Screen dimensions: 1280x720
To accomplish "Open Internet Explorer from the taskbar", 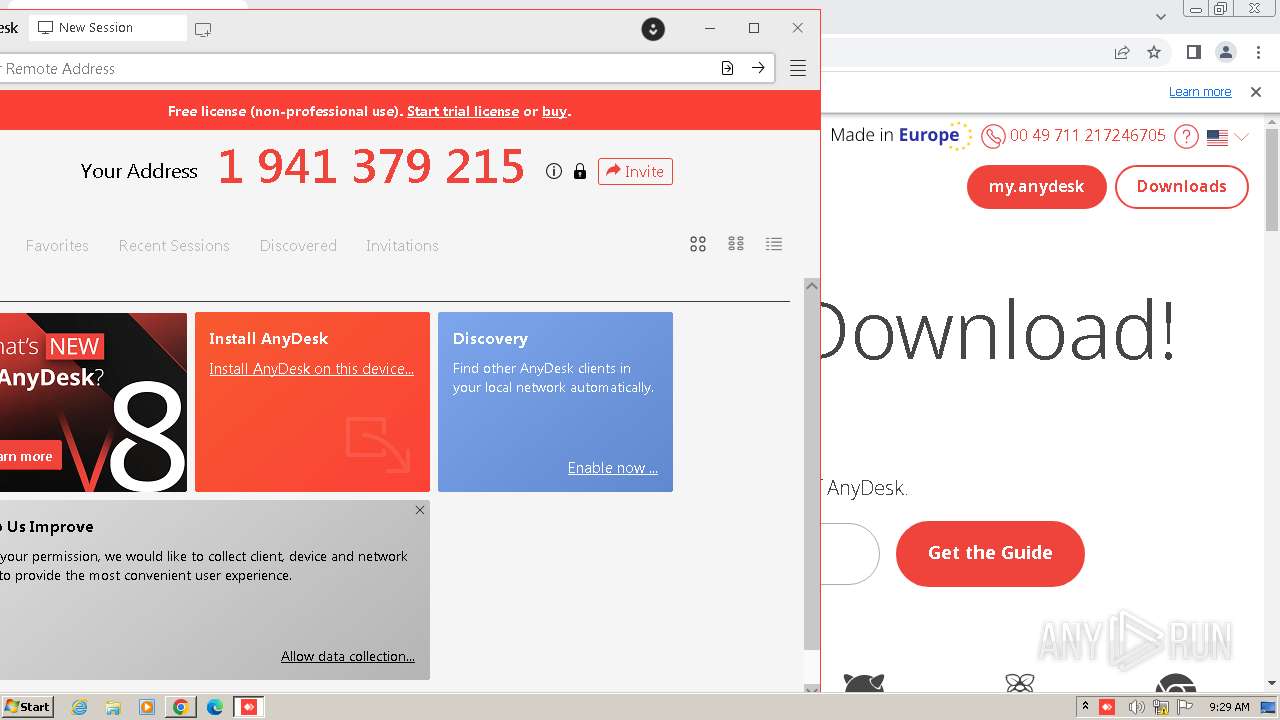I will tap(80, 707).
